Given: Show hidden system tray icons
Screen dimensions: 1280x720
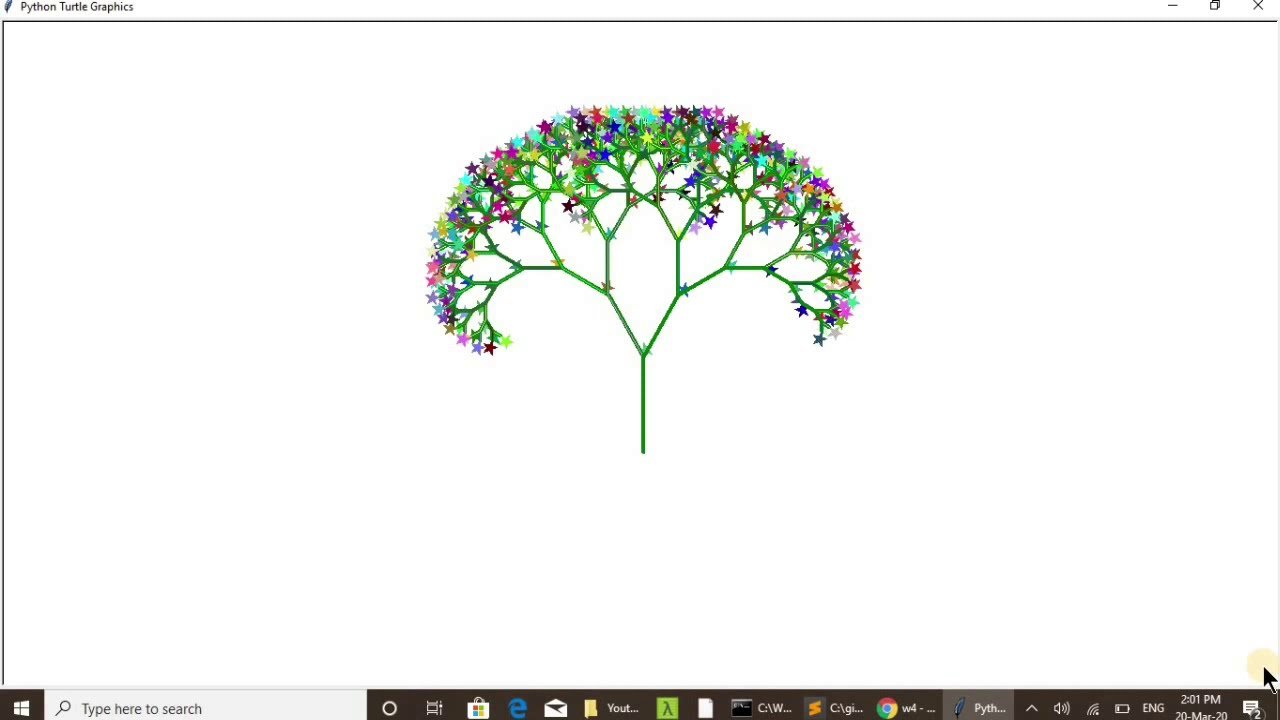Looking at the screenshot, I should click(x=1031, y=708).
